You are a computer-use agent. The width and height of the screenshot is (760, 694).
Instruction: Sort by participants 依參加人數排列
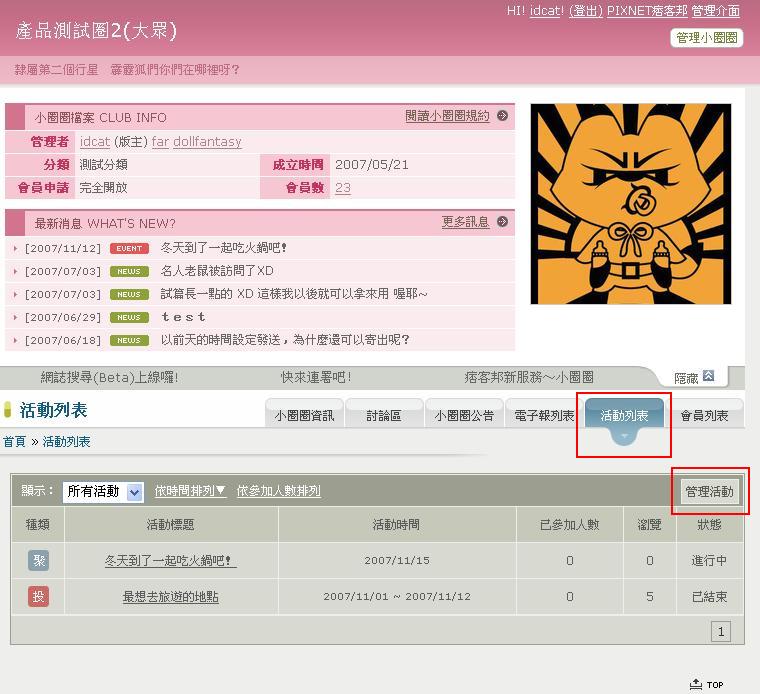point(279,491)
